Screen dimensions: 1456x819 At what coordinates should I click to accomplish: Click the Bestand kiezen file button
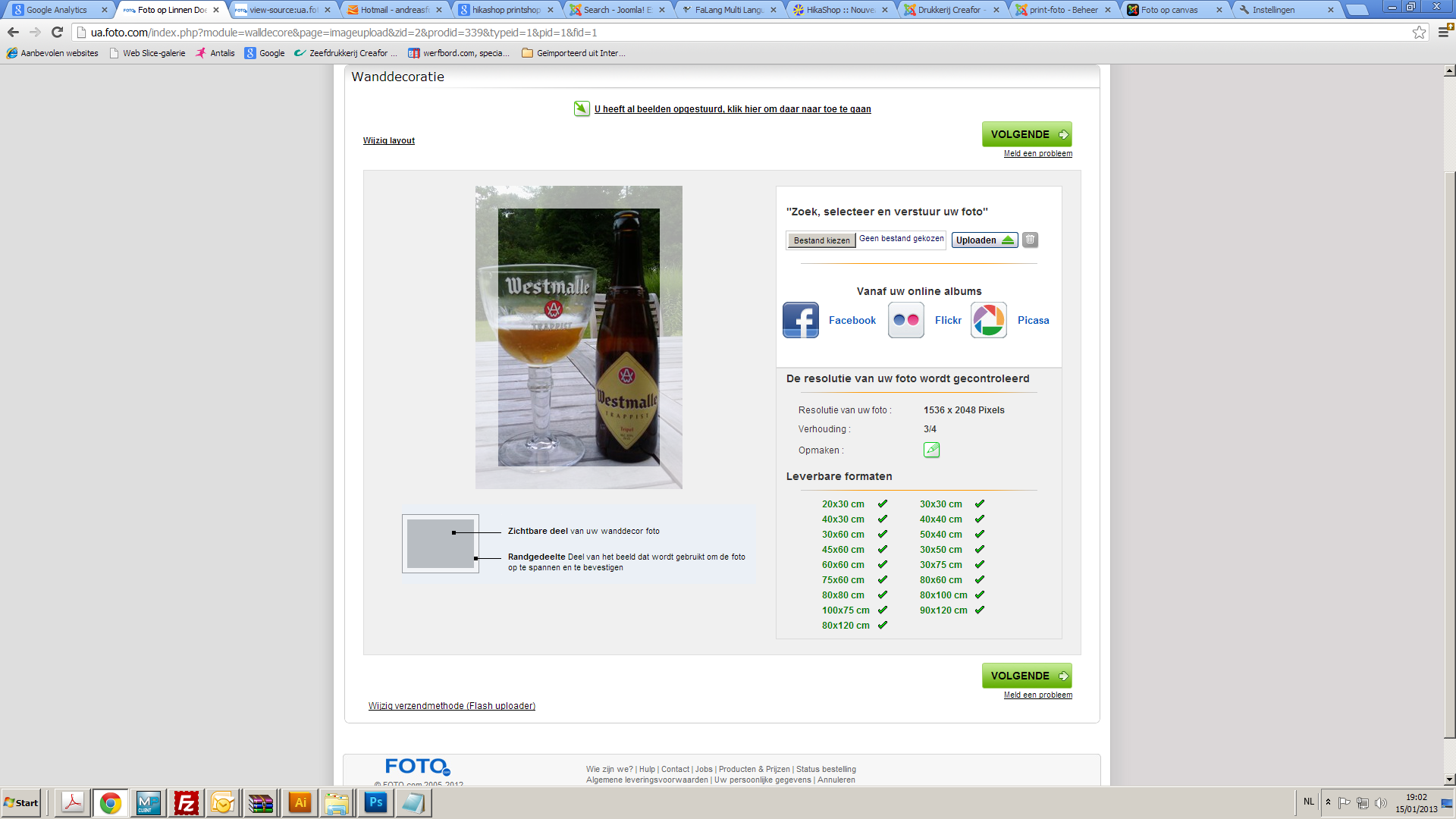[821, 240]
